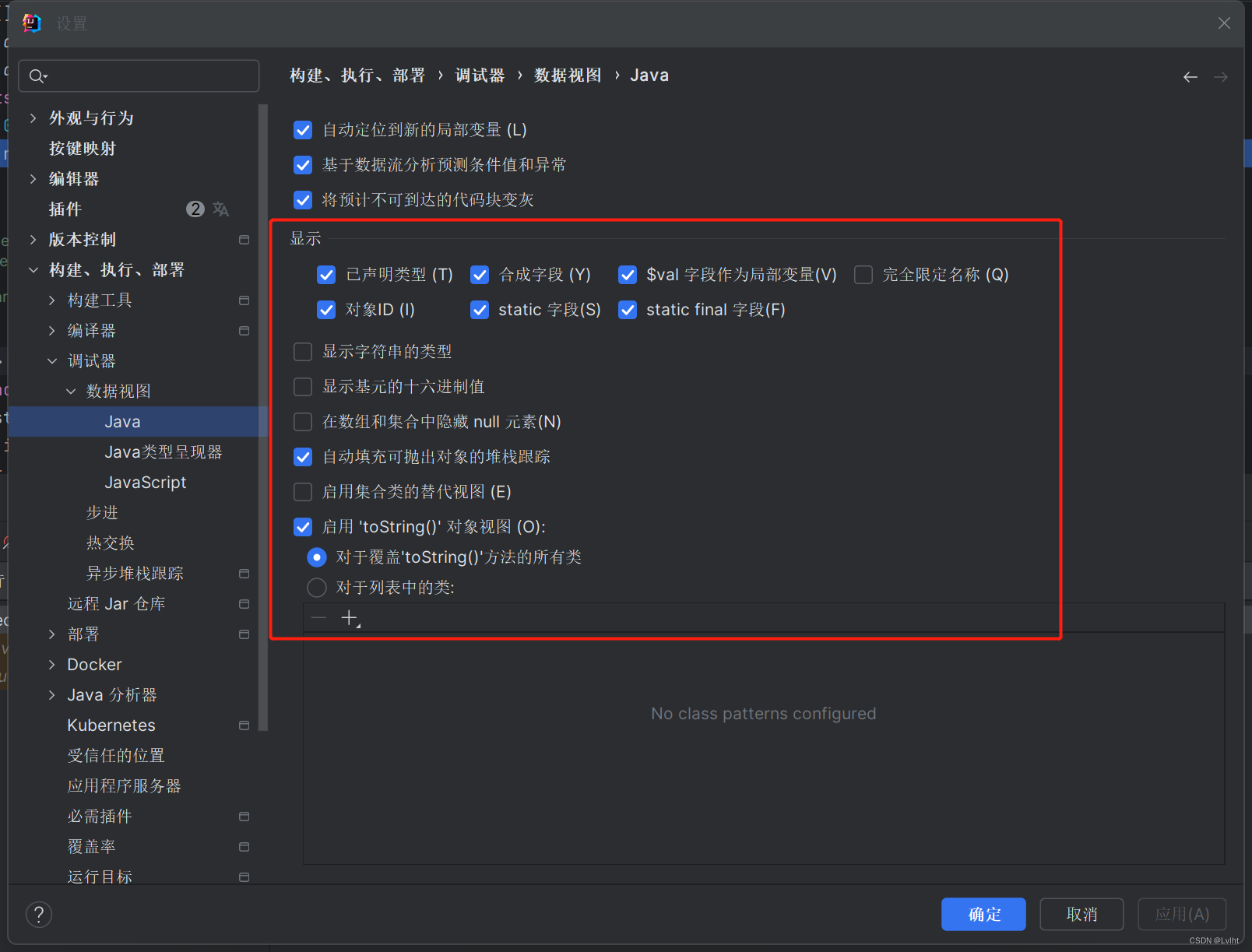Click project-level icon beside 版本控制
1252x952 pixels.
click(244, 240)
